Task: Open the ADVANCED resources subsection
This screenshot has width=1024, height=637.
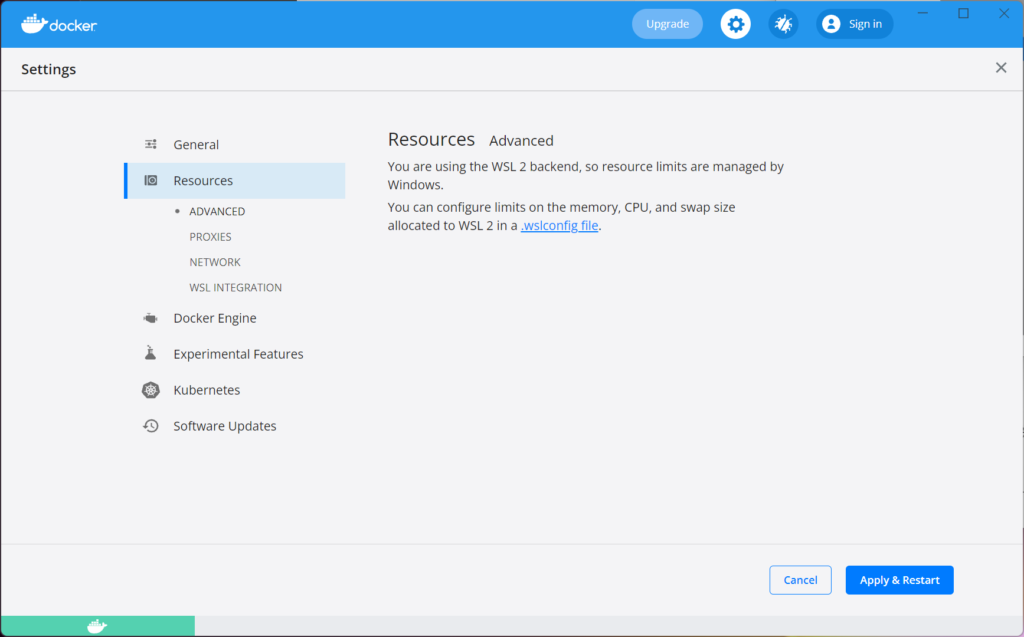Action: (x=217, y=212)
